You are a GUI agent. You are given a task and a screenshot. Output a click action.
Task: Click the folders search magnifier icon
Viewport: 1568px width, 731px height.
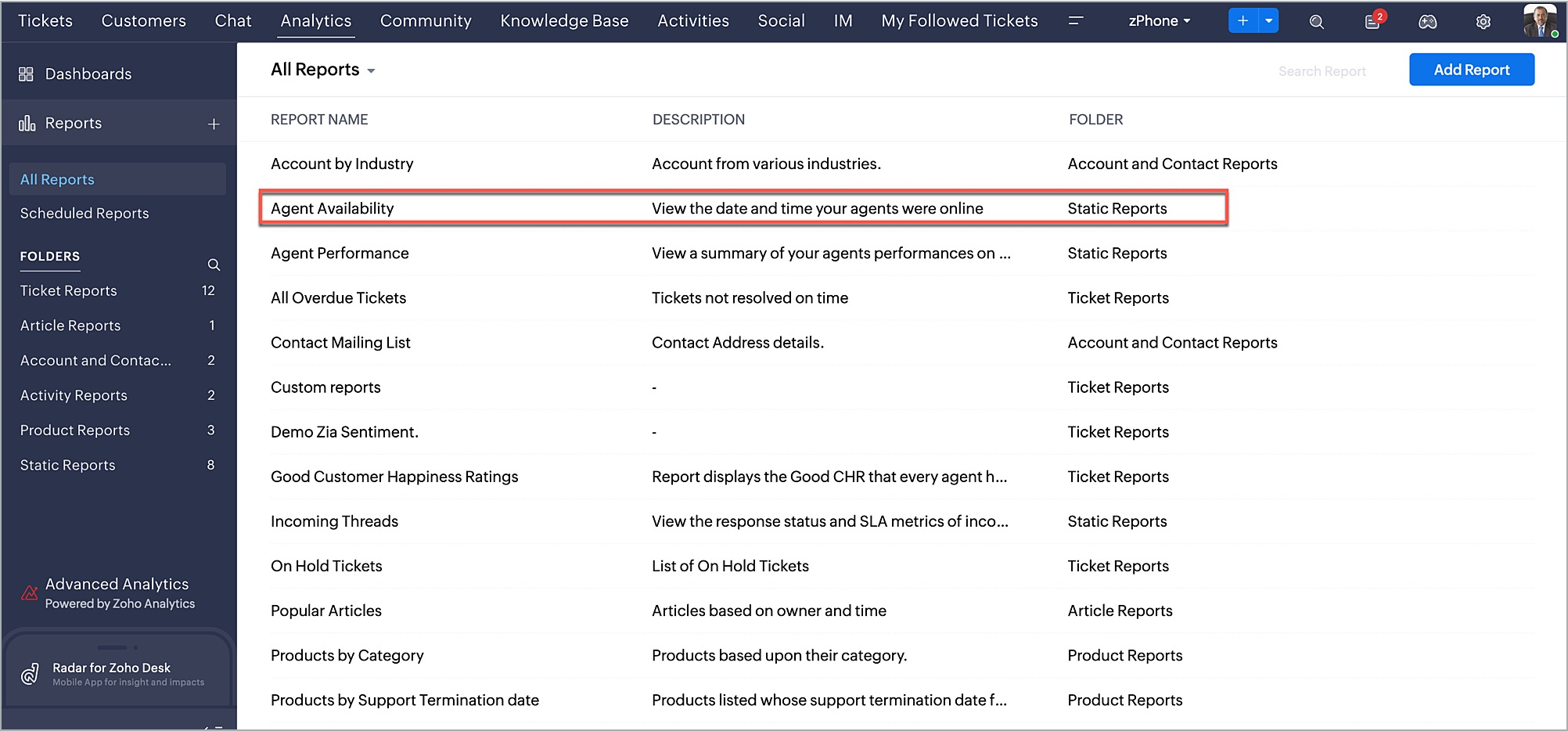pos(214,265)
